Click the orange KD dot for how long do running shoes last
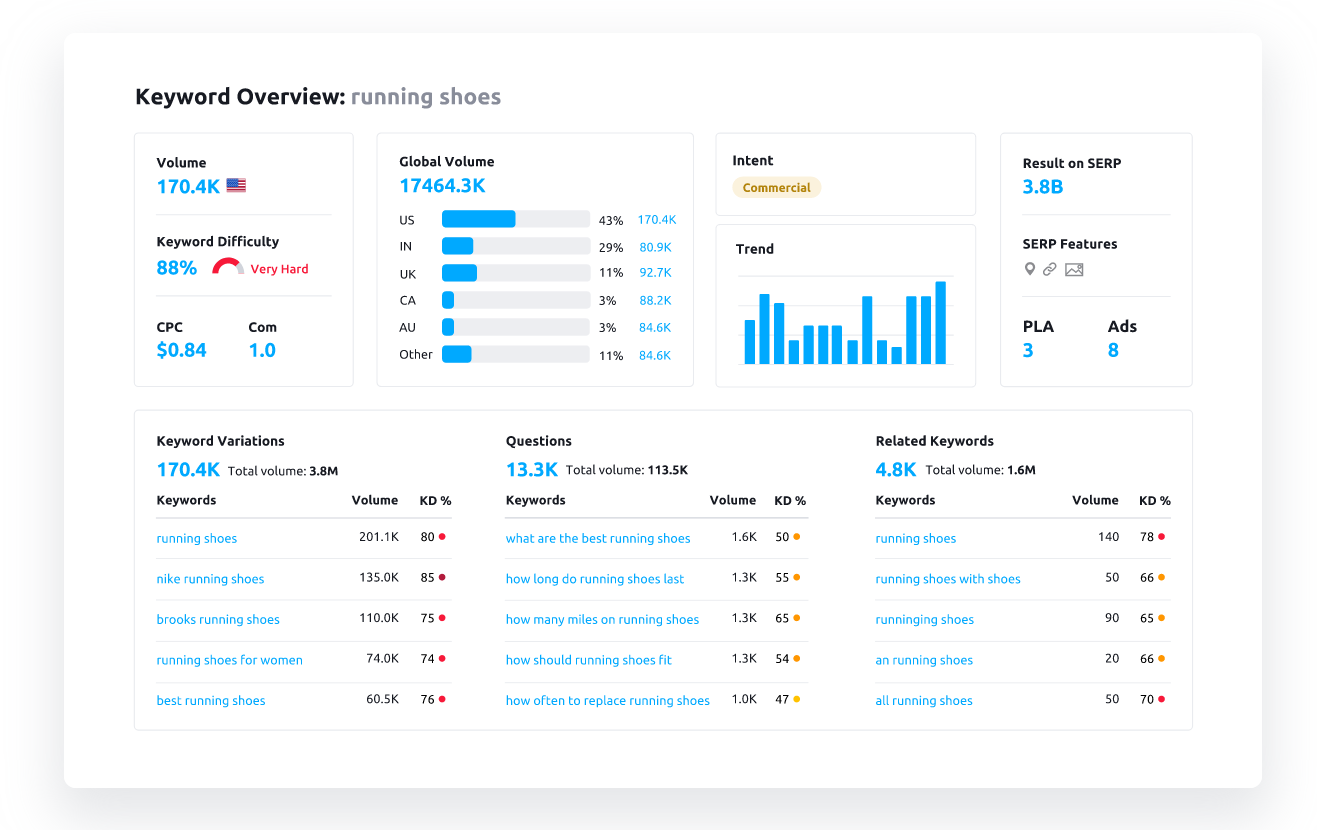 (796, 577)
